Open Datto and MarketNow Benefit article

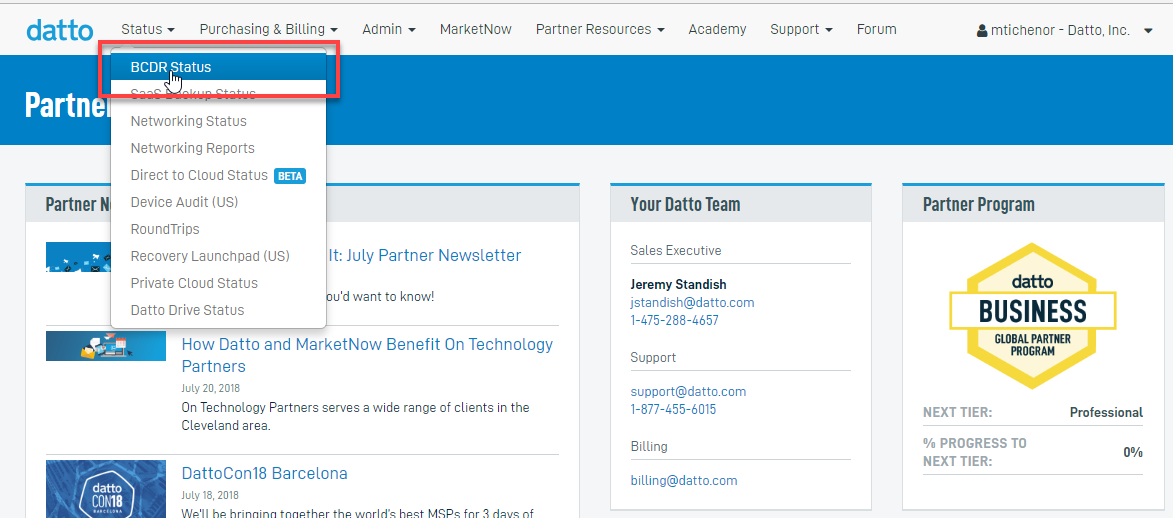click(x=367, y=356)
